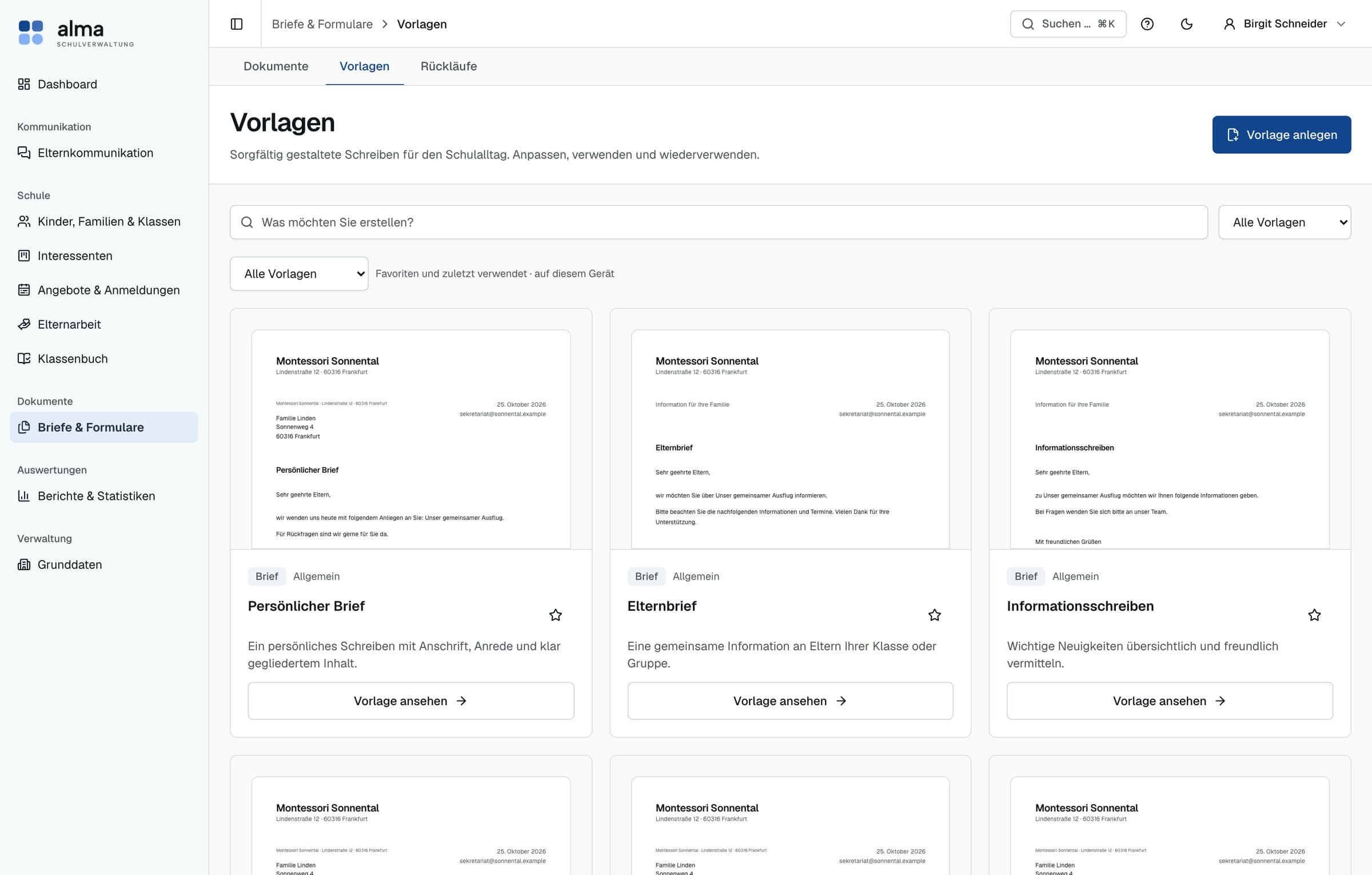Switch to the Dokumente tab
Image resolution: width=1372 pixels, height=875 pixels.
[x=276, y=66]
